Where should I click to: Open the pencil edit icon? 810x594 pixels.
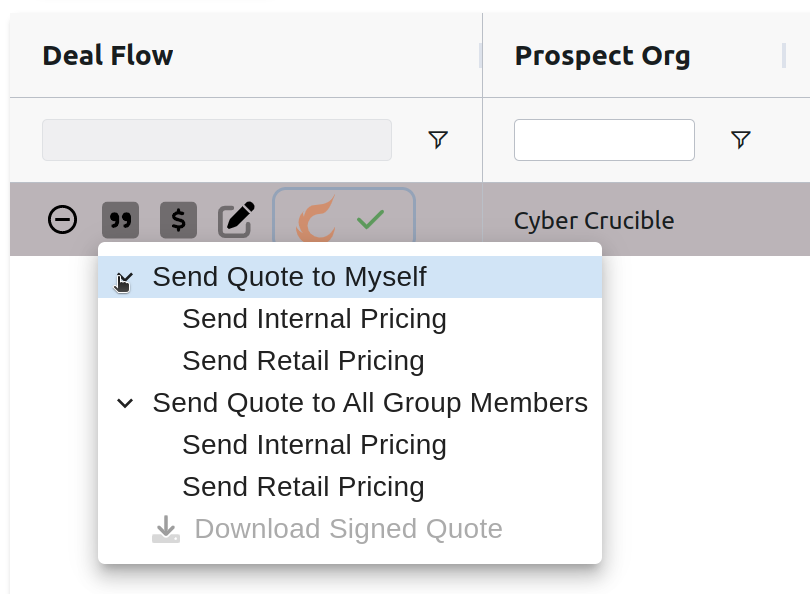[x=236, y=220]
